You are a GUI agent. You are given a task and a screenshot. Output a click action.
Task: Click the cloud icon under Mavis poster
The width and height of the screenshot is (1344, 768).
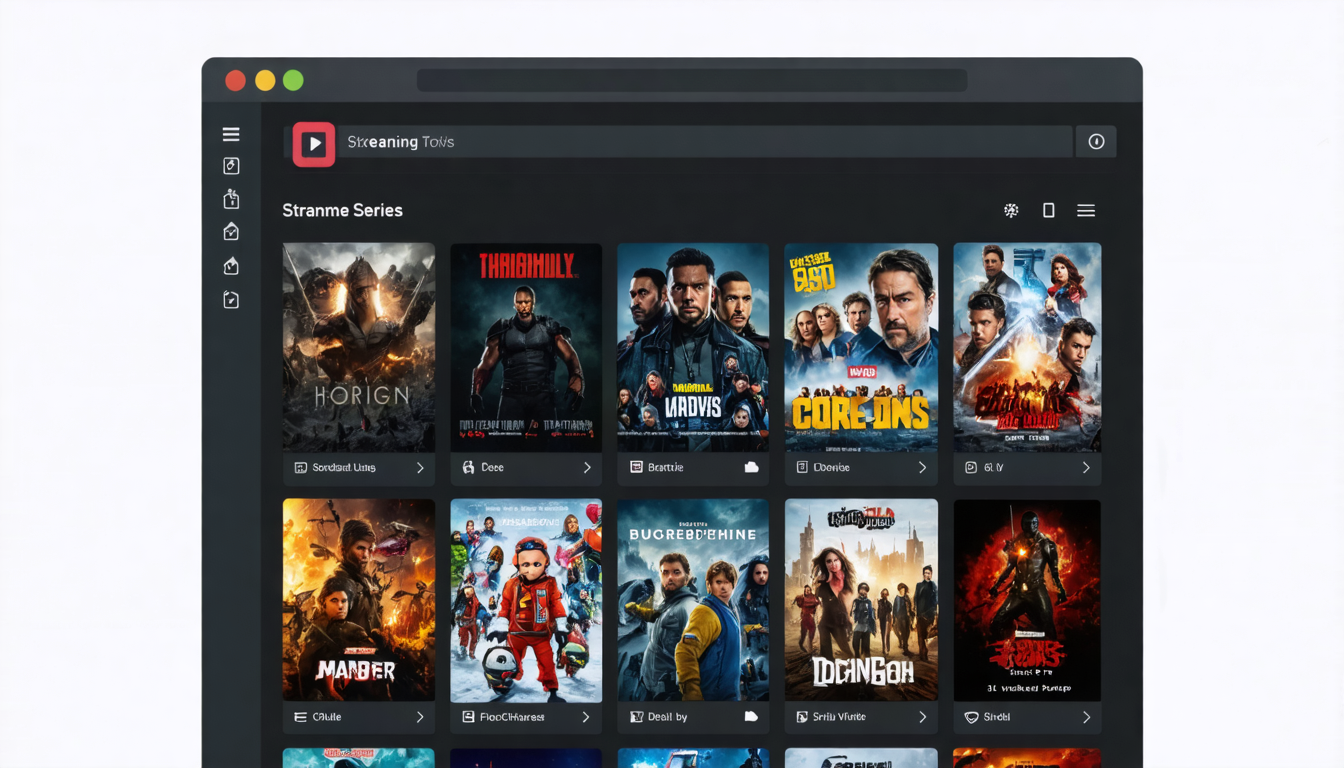click(751, 467)
